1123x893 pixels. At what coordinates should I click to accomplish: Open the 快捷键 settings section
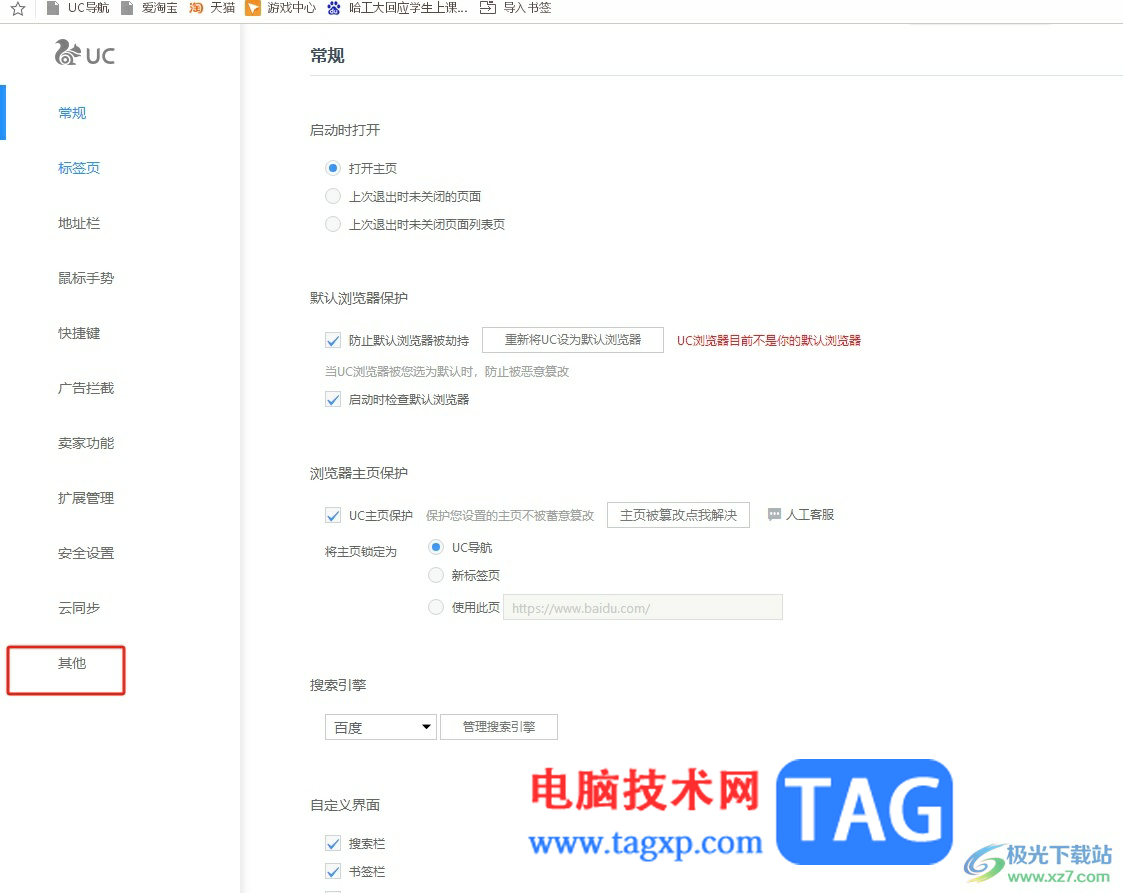pyautogui.click(x=79, y=333)
